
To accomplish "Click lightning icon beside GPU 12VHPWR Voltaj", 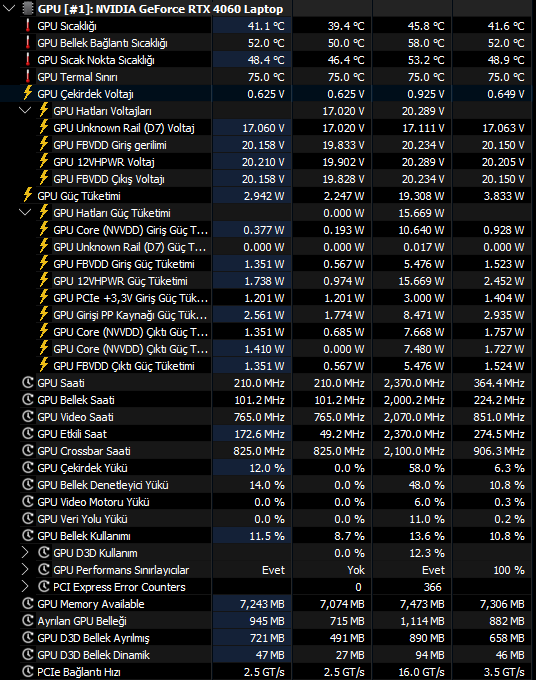I will 44,161.
